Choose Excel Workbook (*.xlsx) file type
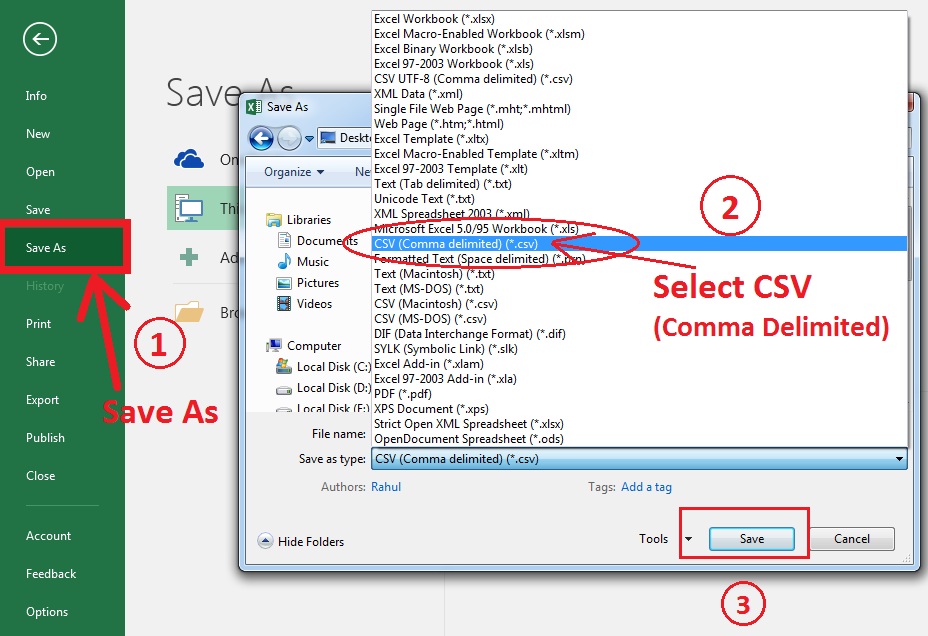Screen dimensions: 928x636 tap(639, 19)
